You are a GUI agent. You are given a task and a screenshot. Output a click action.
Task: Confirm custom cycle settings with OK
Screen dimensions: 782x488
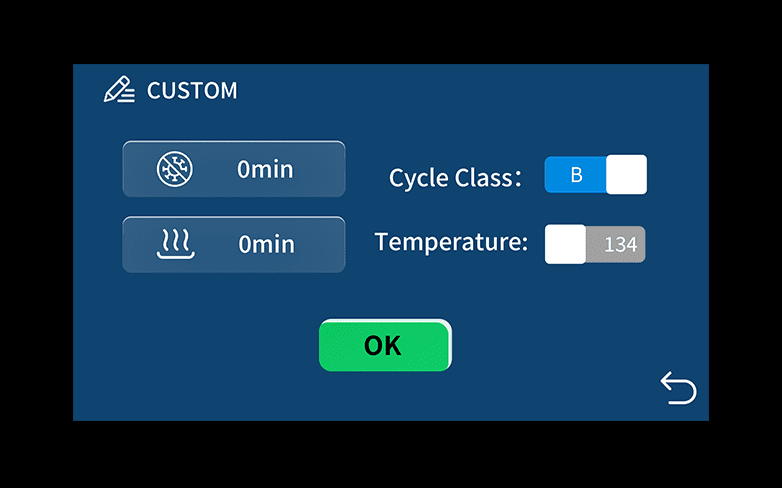(384, 345)
